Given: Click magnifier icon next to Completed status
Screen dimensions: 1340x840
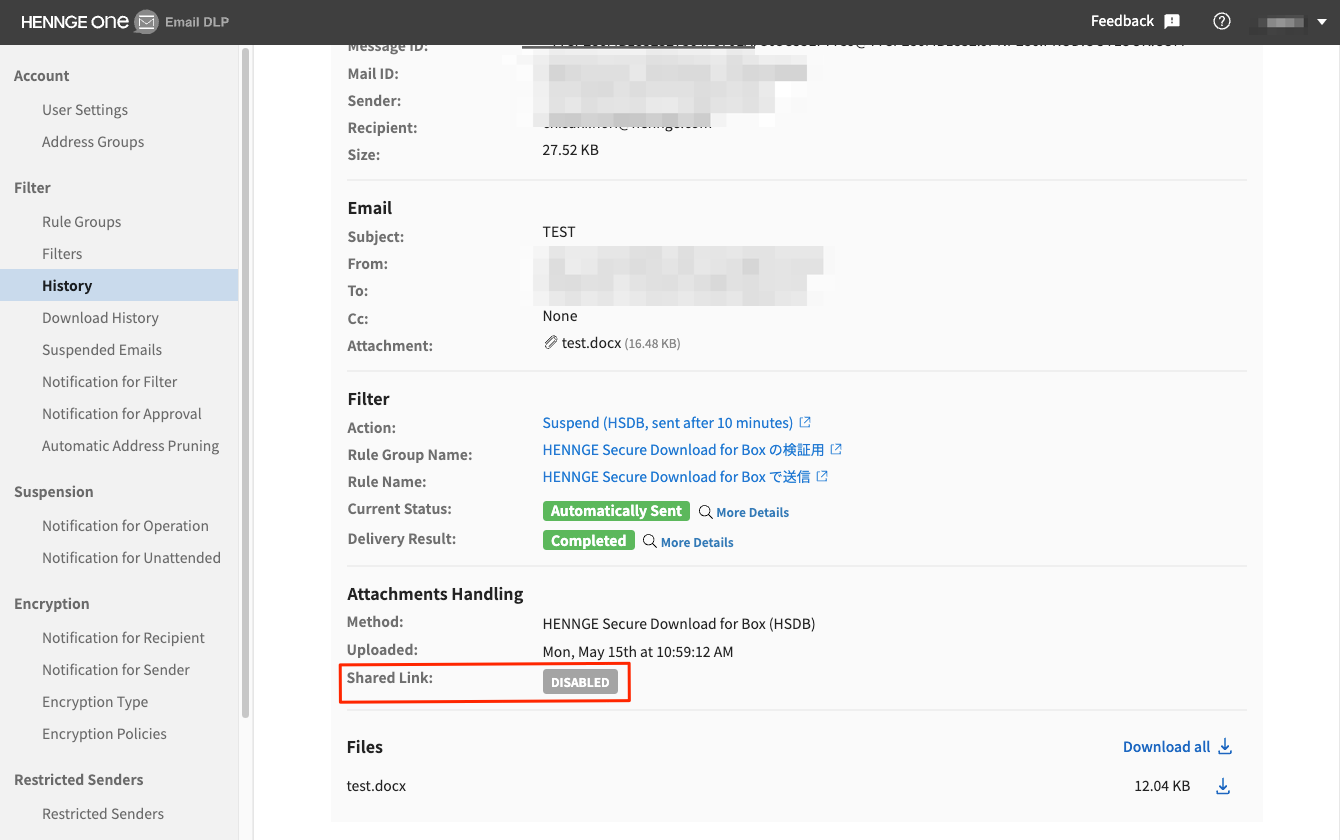Looking at the screenshot, I should (x=650, y=541).
